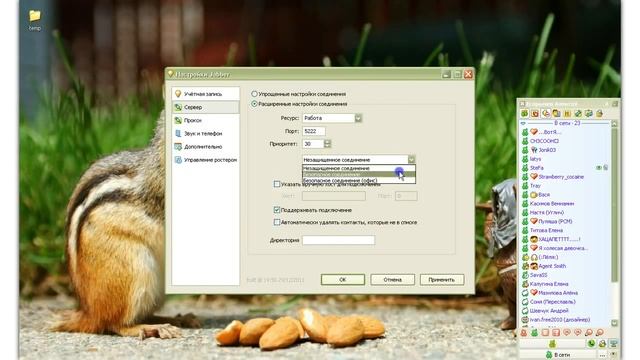The width and height of the screenshot is (640, 360).
Task: Click the green bear icon in bottom filter toolbar
Action: click(534, 333)
